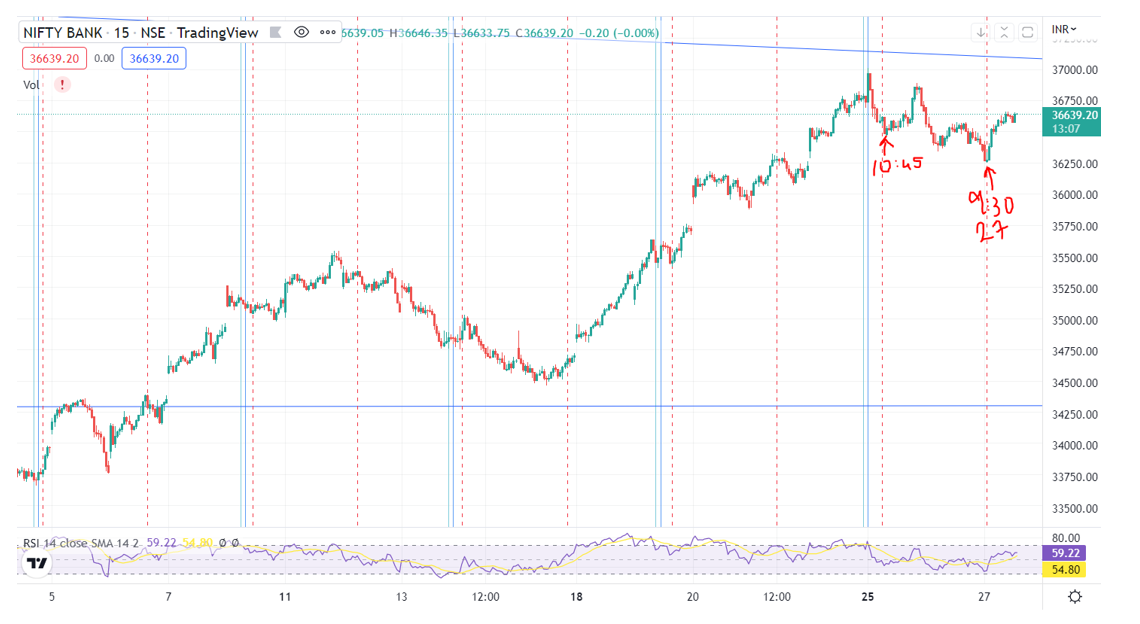Click the close value C36639.20
The width and height of the screenshot is (1140, 624).
(x=545, y=33)
